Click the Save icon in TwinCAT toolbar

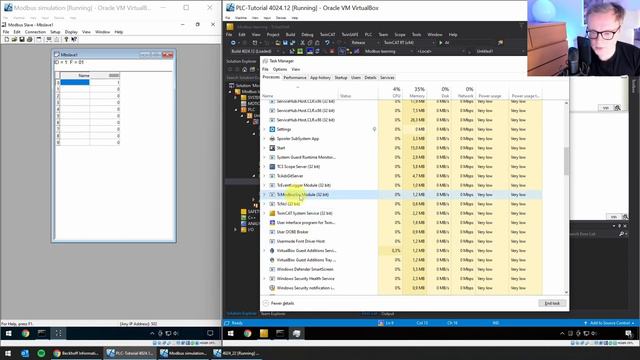pyautogui.click(x=285, y=42)
